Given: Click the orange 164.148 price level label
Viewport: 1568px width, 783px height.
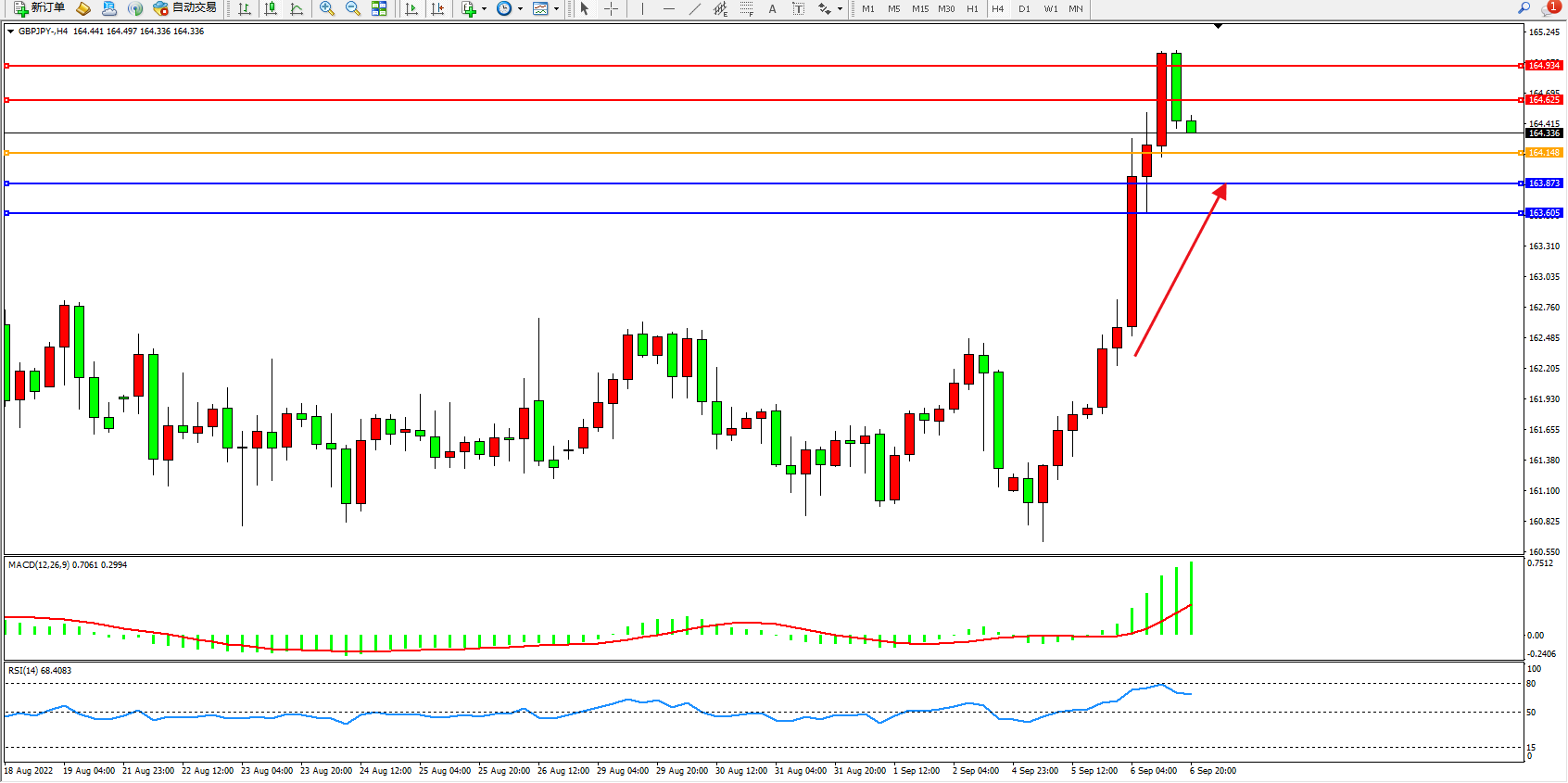Looking at the screenshot, I should point(1544,153).
